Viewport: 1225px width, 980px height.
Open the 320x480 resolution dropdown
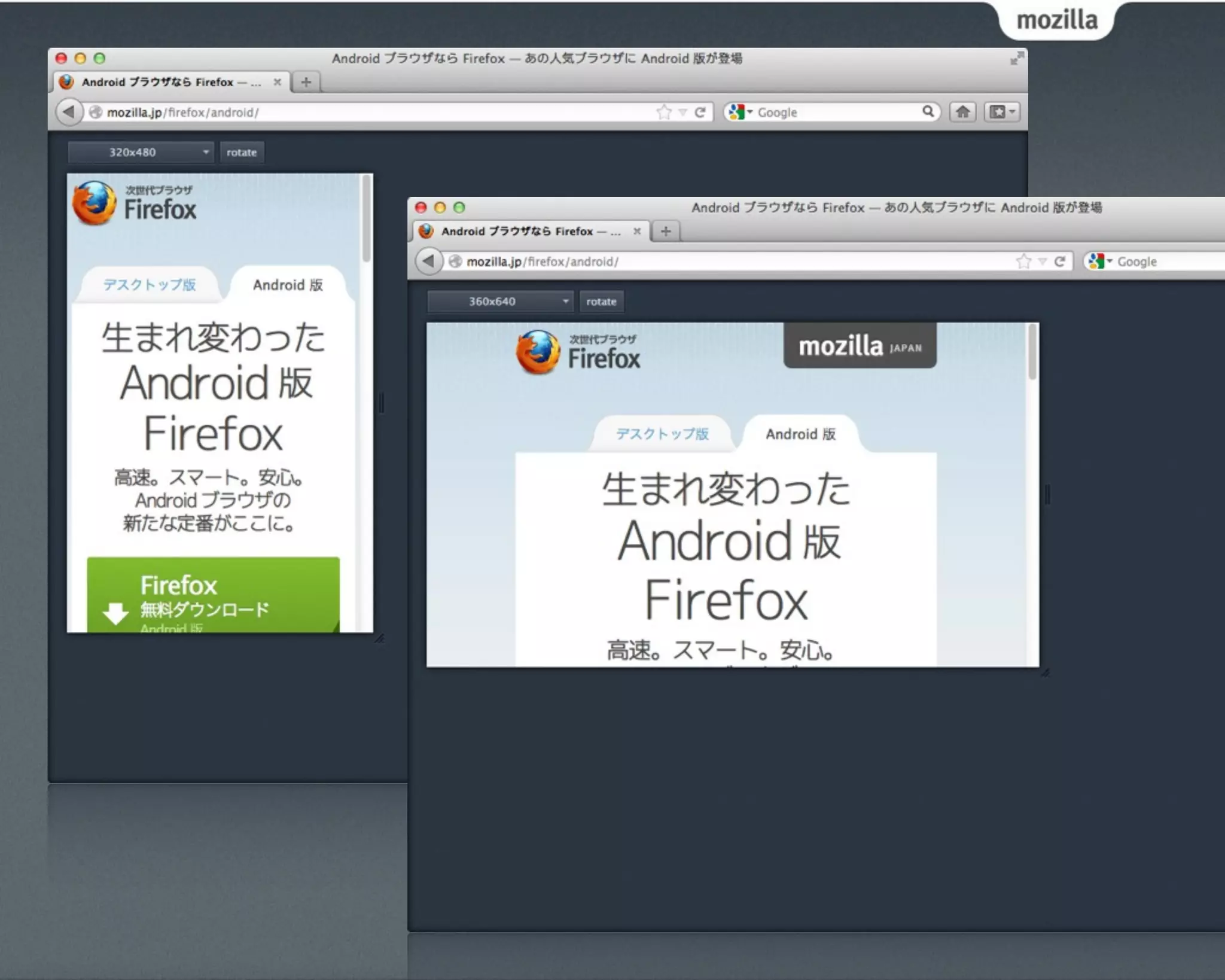coord(141,152)
